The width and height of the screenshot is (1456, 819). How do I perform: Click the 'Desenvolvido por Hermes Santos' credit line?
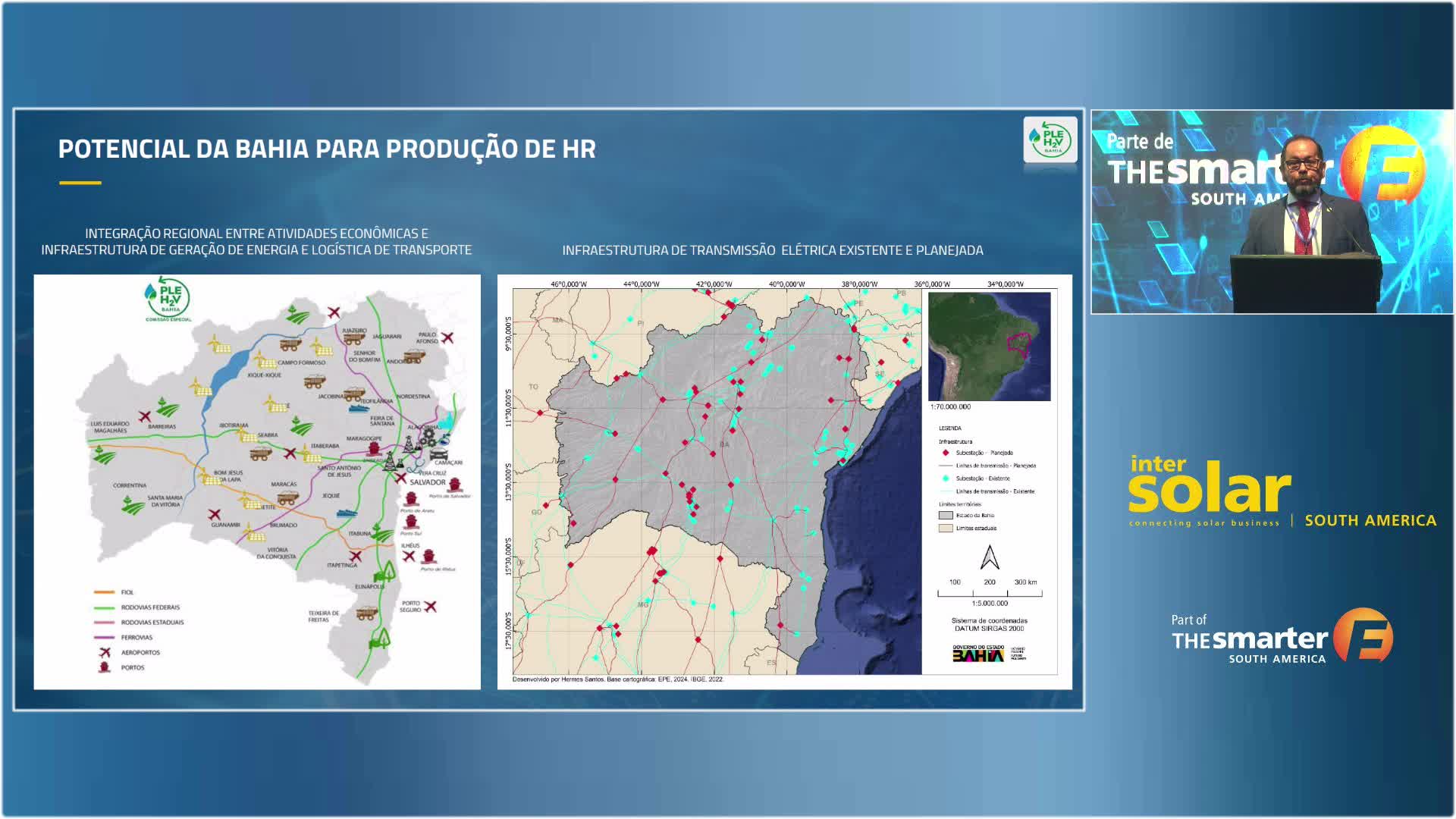pos(618,679)
